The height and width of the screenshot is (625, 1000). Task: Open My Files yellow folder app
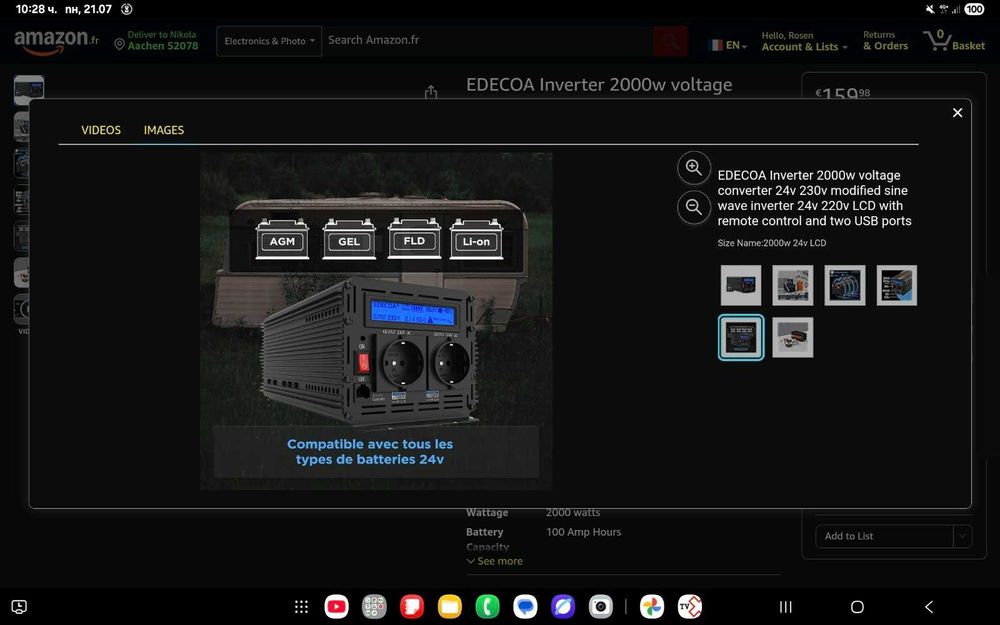point(450,607)
